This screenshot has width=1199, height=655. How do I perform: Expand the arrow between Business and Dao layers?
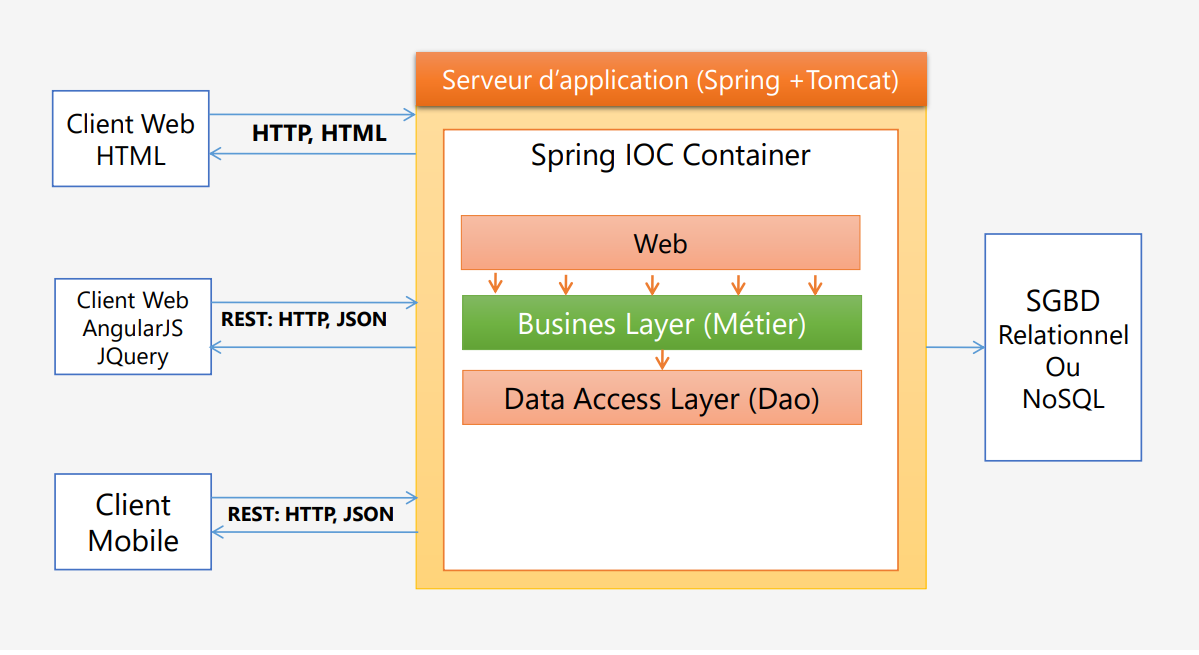tap(662, 360)
